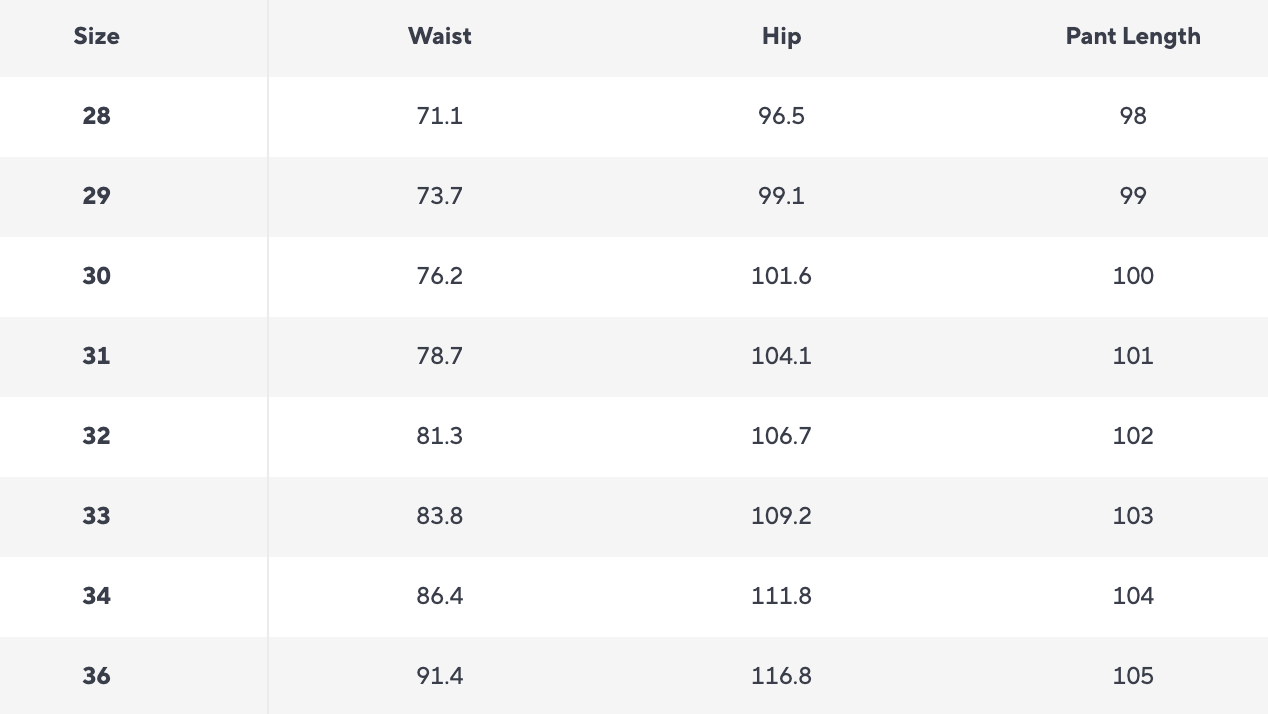Click the Size column header
Screen dimensions: 1268x714
(x=96, y=36)
